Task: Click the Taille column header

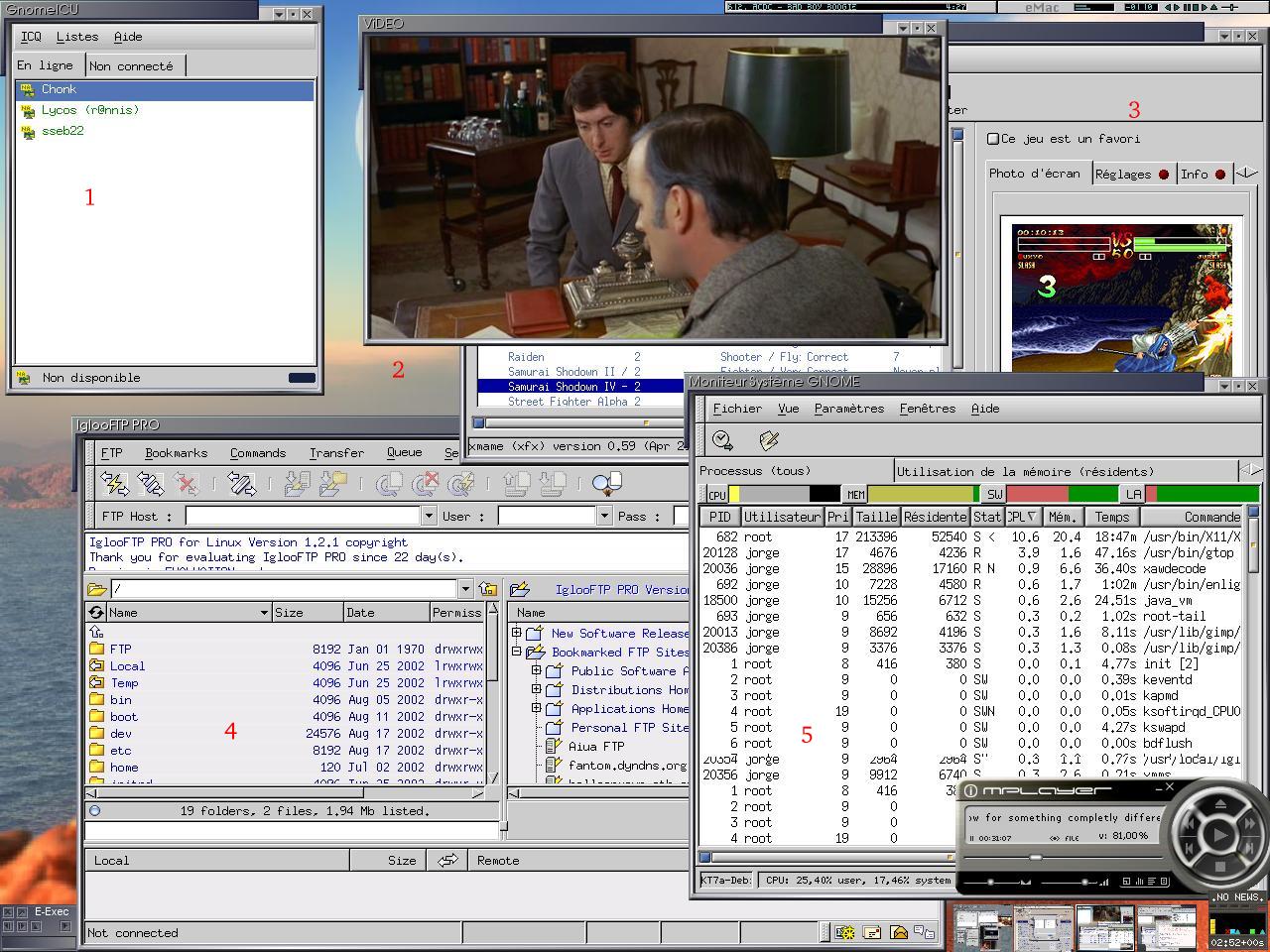Action: tap(876, 517)
